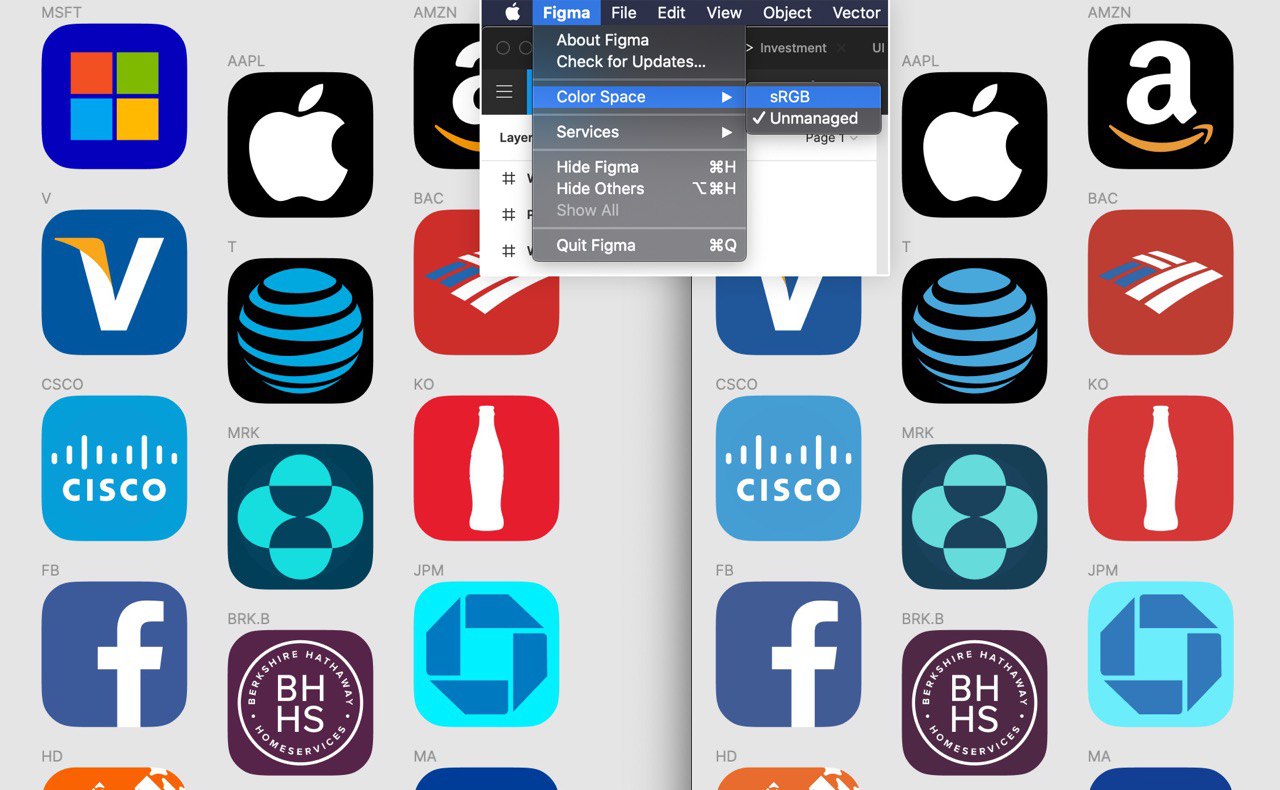The image size is (1280, 790).
Task: Select the Merck tile on left canvas
Action: click(300, 516)
